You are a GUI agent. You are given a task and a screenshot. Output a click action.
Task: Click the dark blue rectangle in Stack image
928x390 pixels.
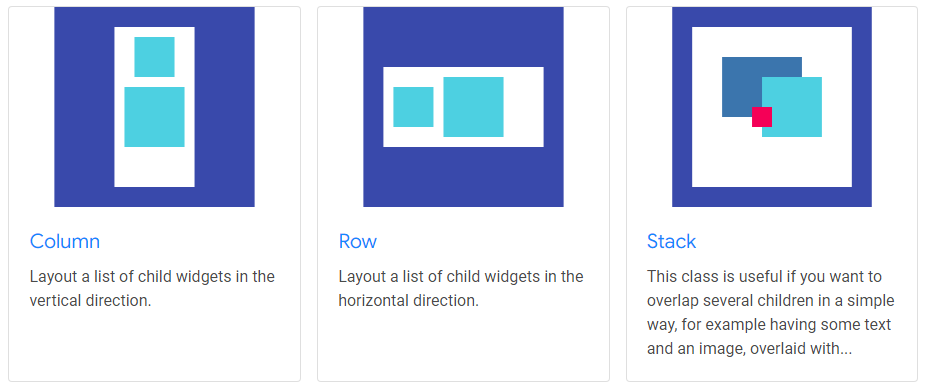(x=741, y=83)
